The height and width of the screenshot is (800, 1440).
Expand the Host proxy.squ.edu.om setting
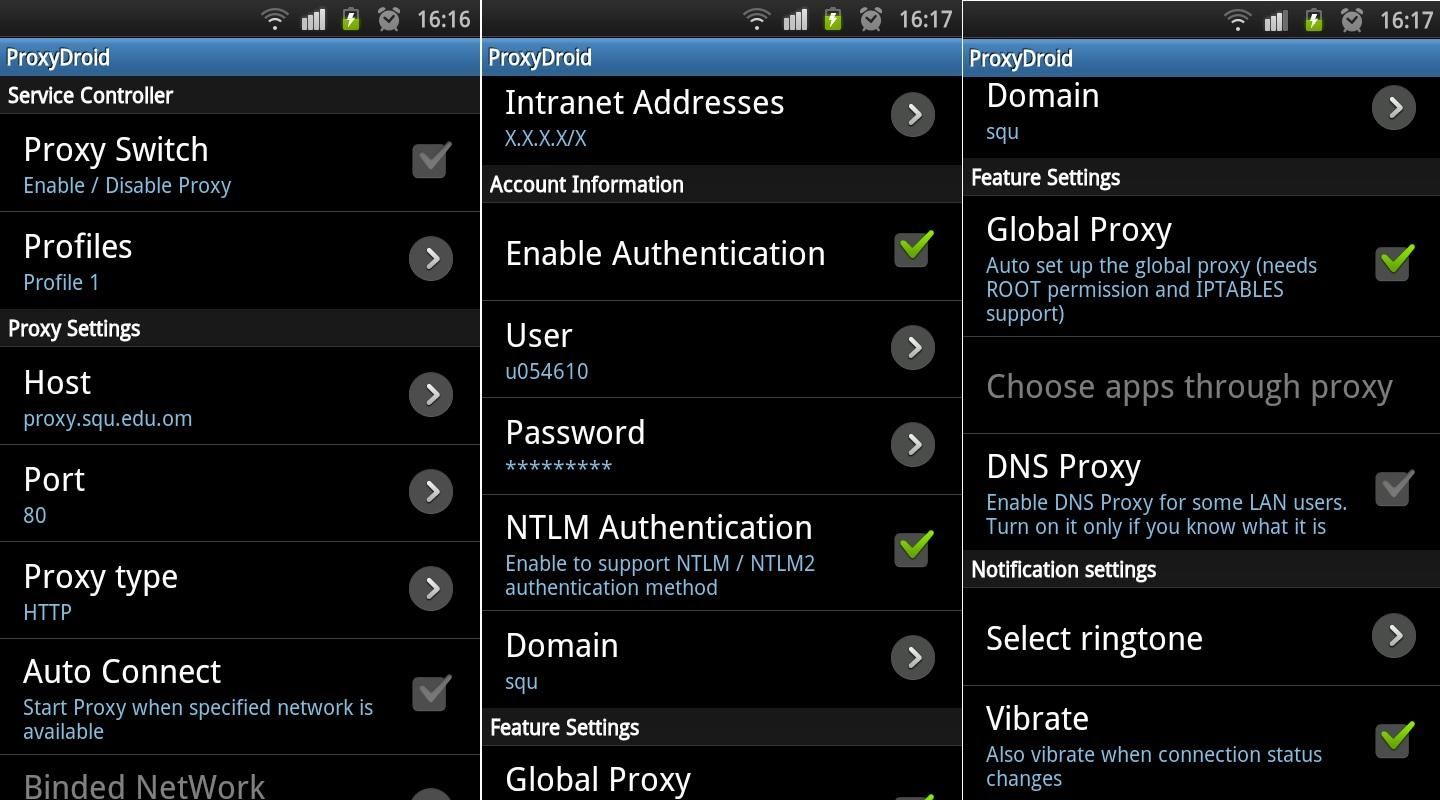click(x=430, y=394)
